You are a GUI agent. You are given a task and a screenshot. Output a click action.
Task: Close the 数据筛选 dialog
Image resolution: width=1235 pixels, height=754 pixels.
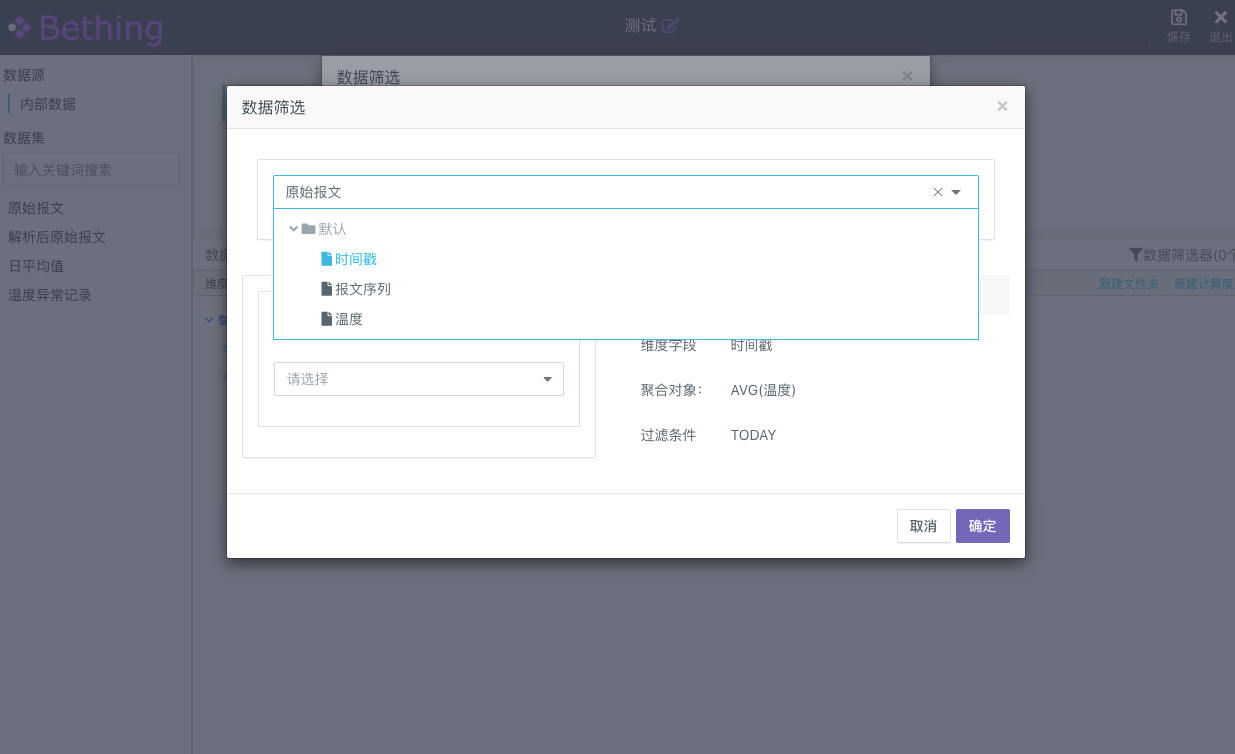coord(1002,106)
